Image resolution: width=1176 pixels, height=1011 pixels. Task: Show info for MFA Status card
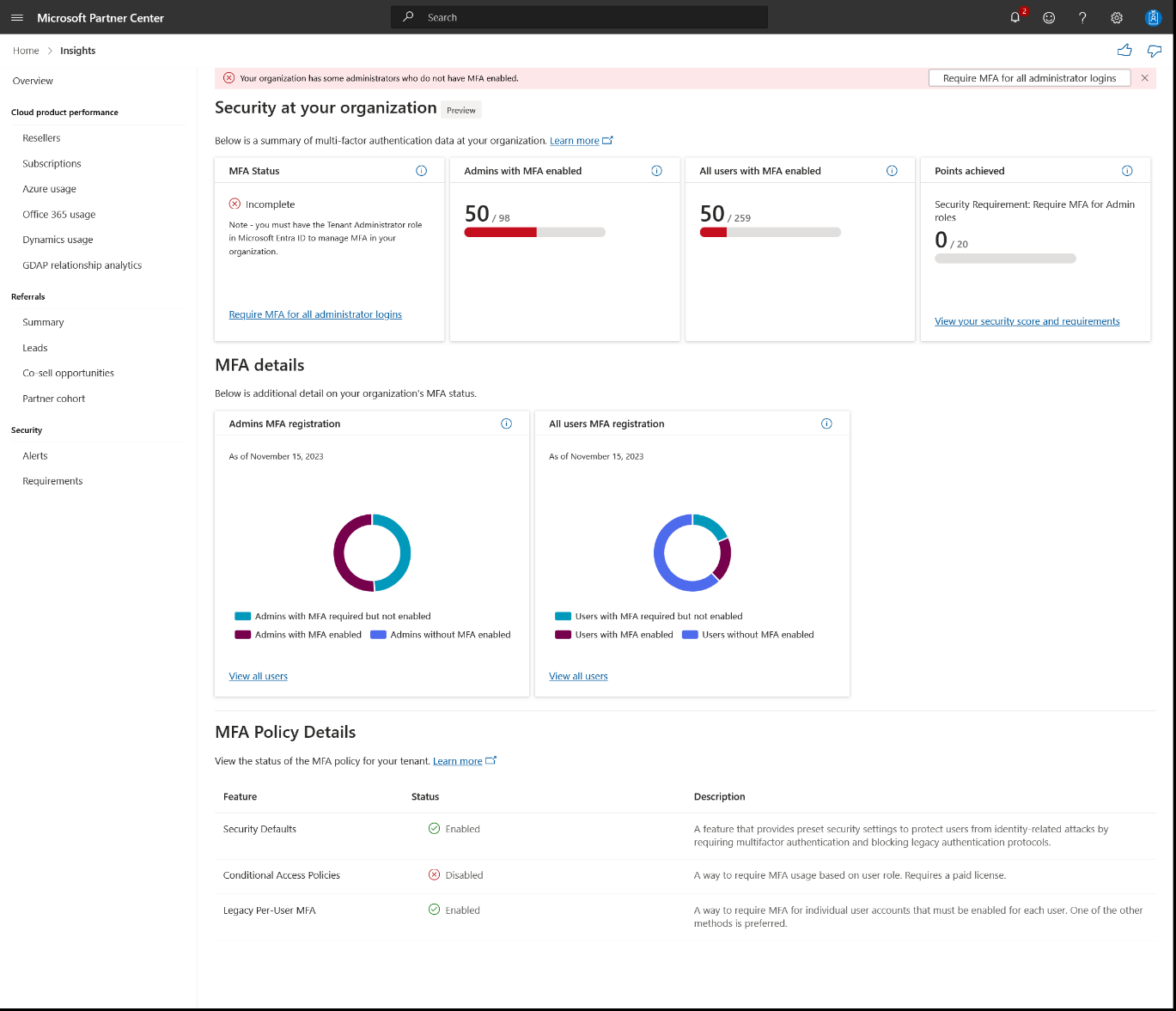421,171
